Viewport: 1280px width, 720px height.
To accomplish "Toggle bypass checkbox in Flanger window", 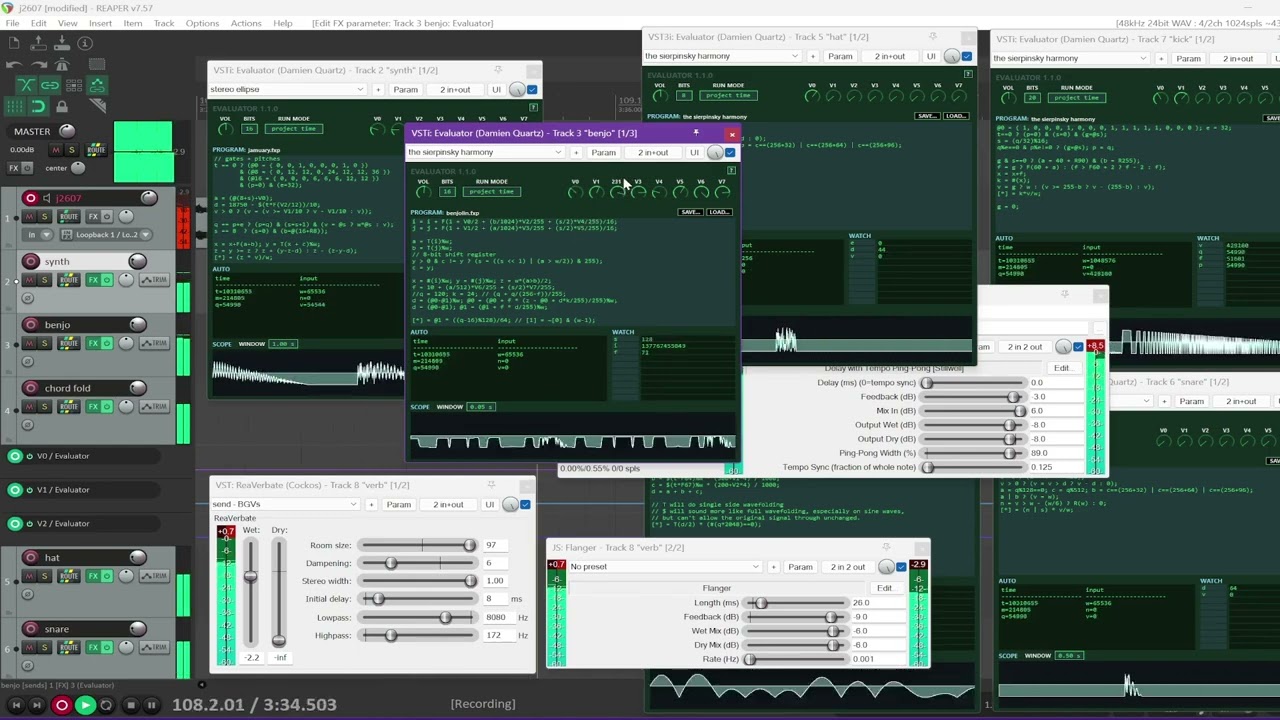I will pos(901,567).
